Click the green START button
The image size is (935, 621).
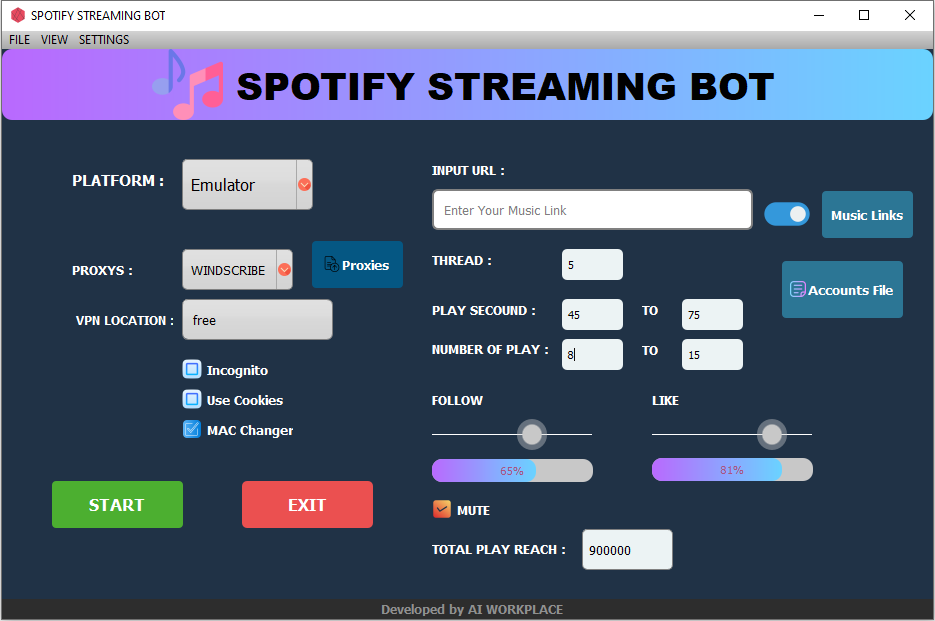[117, 505]
